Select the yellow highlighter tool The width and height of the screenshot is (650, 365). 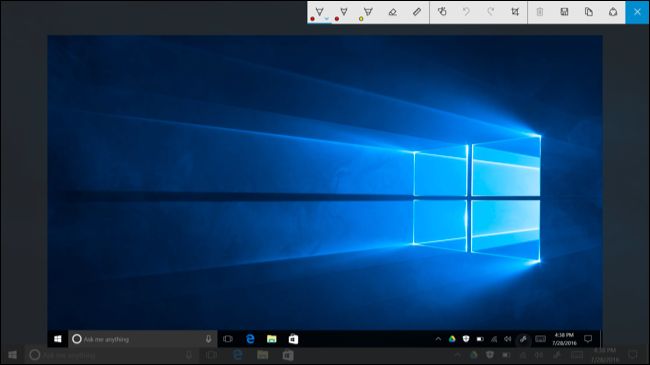(368, 12)
